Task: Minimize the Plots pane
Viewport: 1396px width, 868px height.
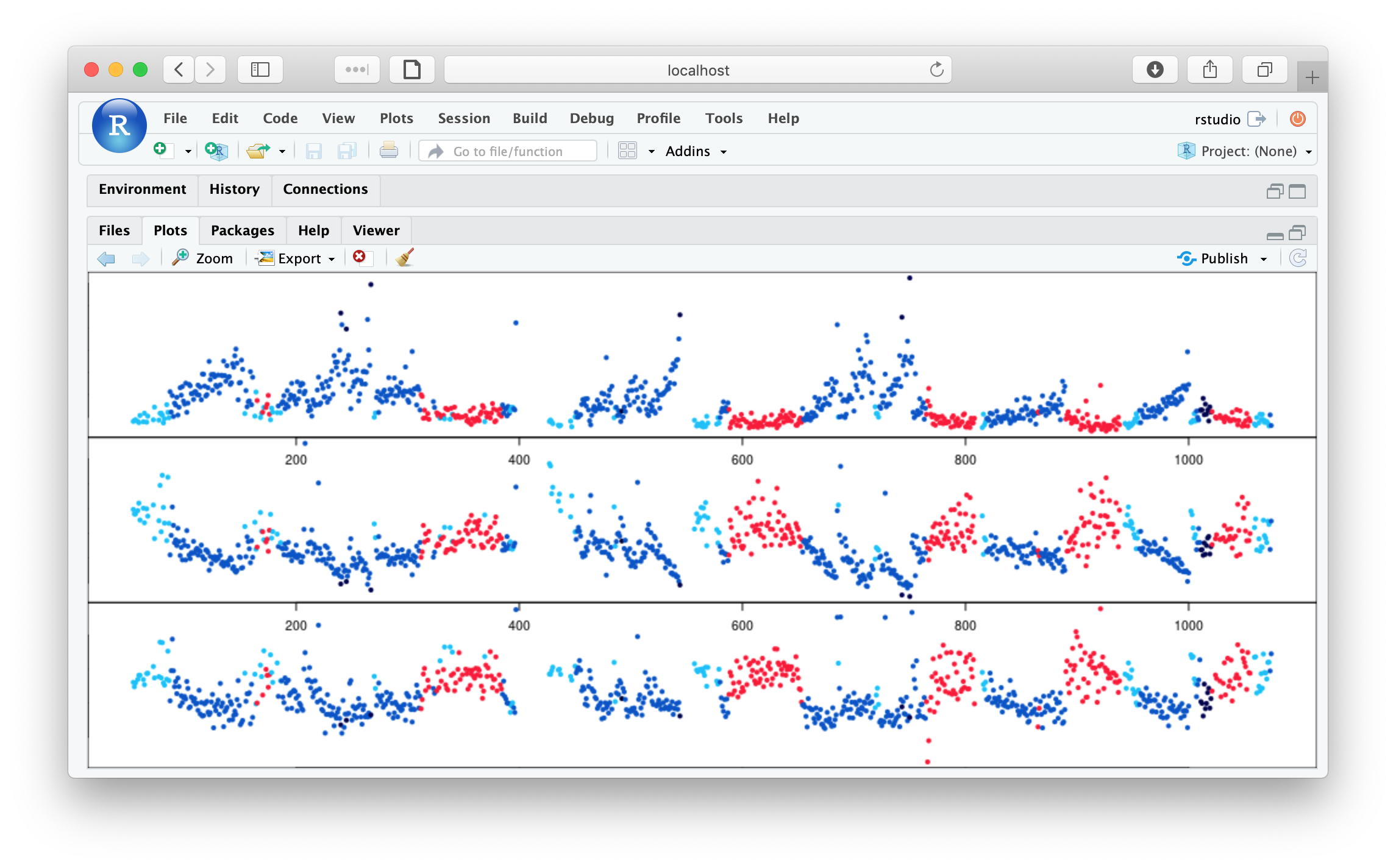Action: tap(1275, 235)
